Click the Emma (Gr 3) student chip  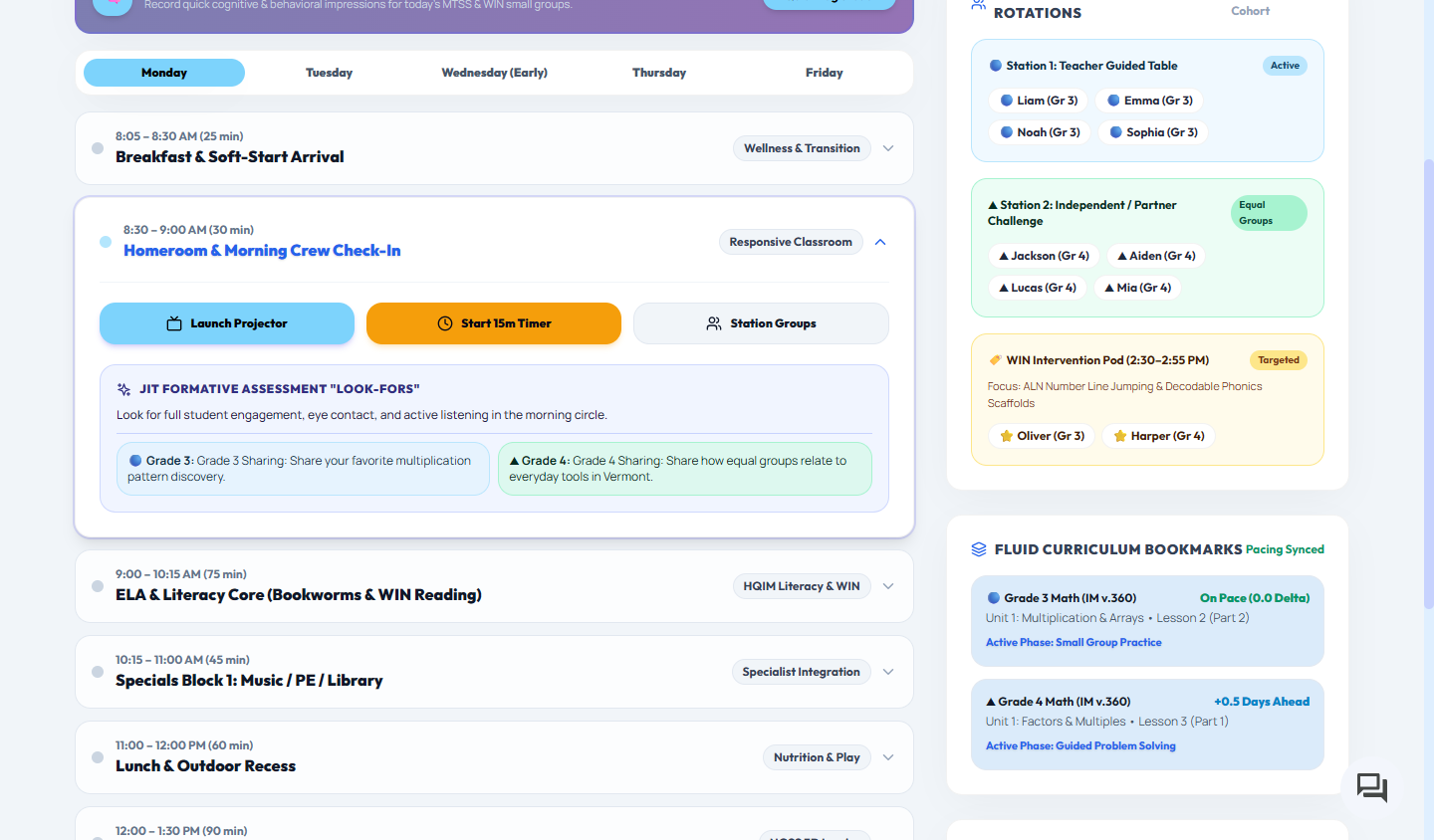(x=1149, y=101)
